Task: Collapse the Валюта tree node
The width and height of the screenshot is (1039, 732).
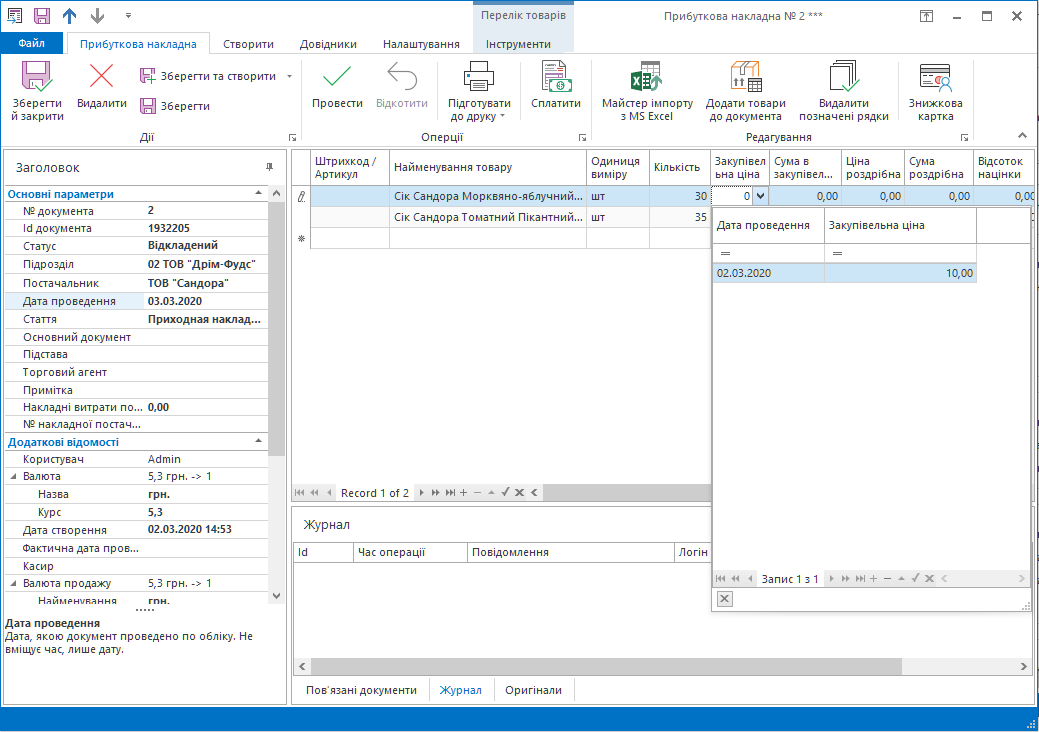Action: coord(14,477)
